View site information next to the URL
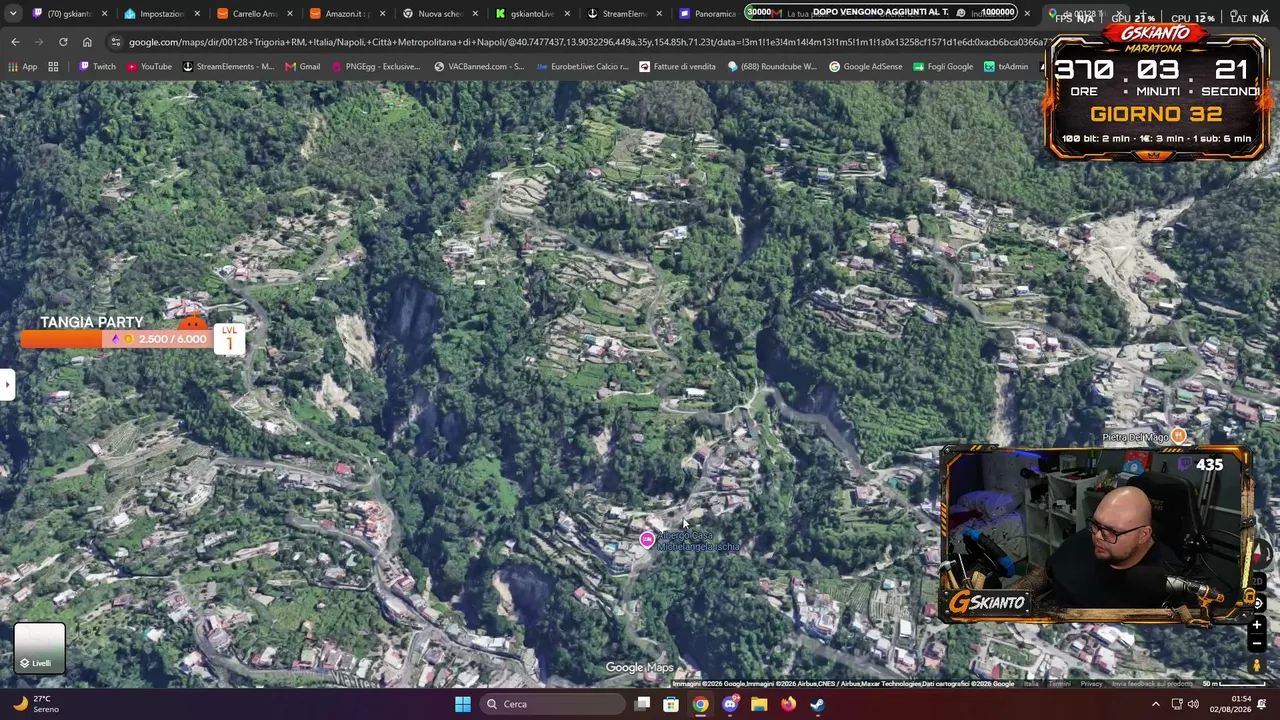Viewport: 1280px width, 720px height. [x=116, y=42]
